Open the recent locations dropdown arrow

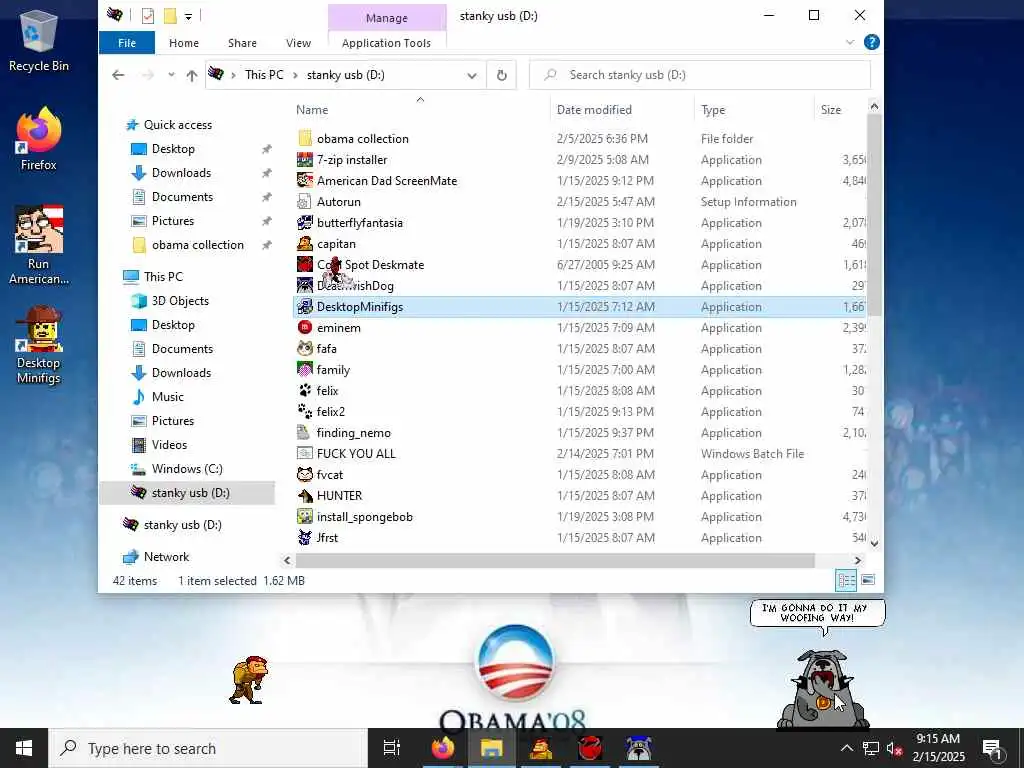pos(171,75)
